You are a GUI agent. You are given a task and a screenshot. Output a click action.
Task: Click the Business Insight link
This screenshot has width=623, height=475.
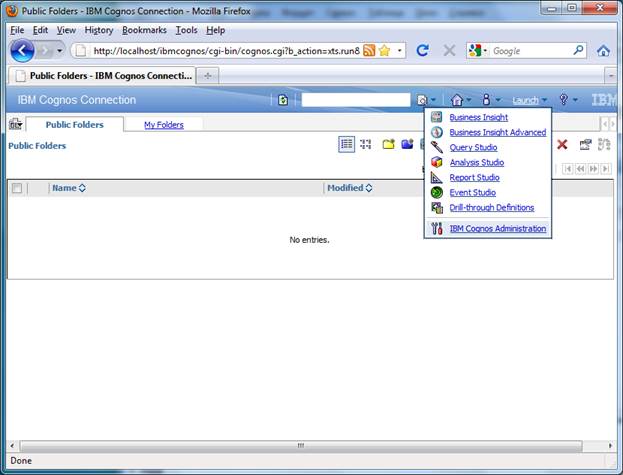[478, 117]
